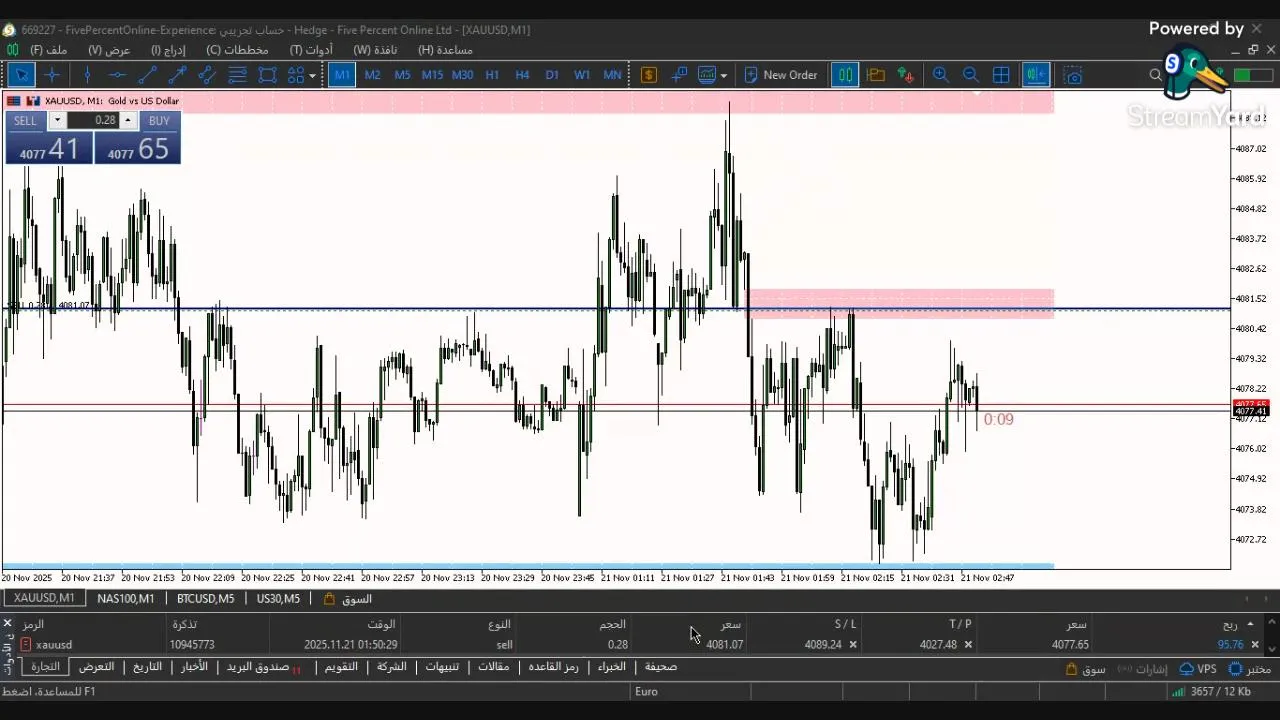Open the dollar Depth of Market icon
Image resolution: width=1280 pixels, height=720 pixels.
pos(649,75)
